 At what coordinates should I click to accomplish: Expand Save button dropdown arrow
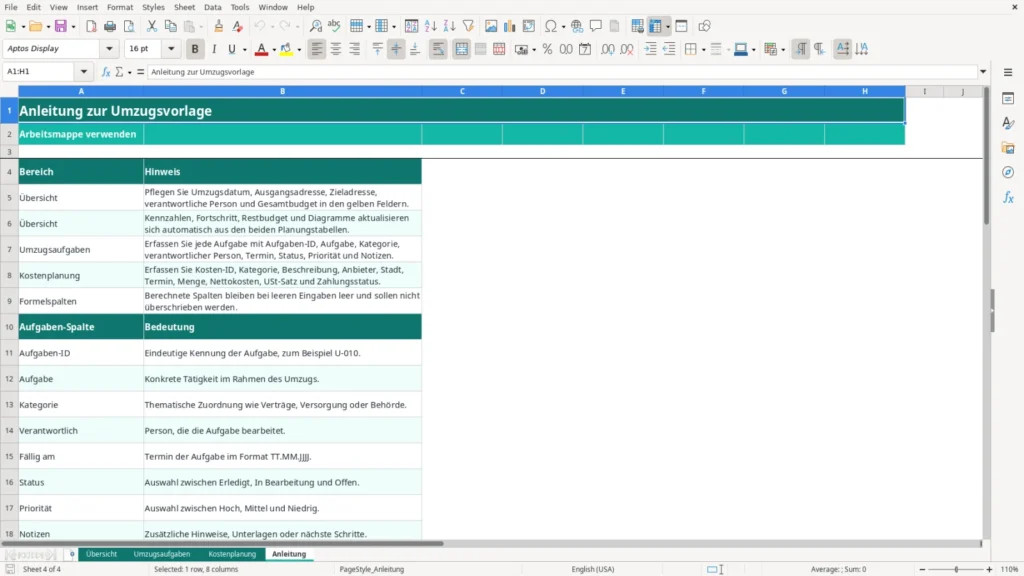[73, 27]
